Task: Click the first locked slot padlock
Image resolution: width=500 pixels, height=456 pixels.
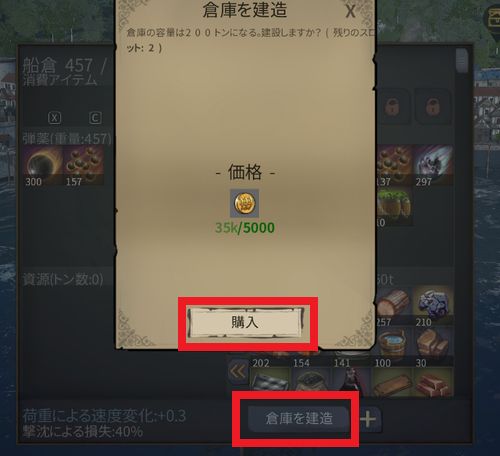Action: coord(393,107)
